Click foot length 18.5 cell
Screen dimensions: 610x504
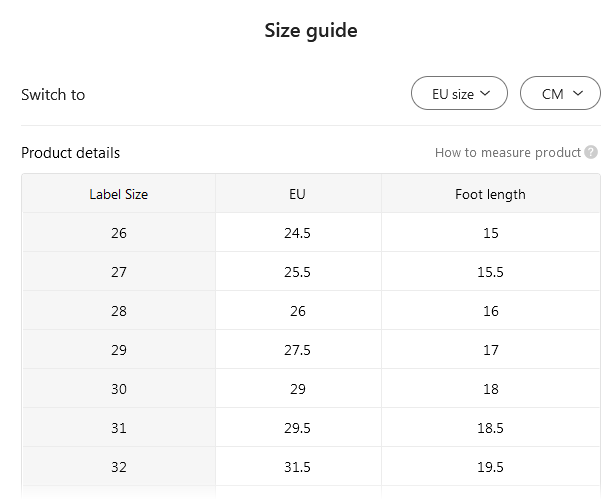[x=490, y=428]
